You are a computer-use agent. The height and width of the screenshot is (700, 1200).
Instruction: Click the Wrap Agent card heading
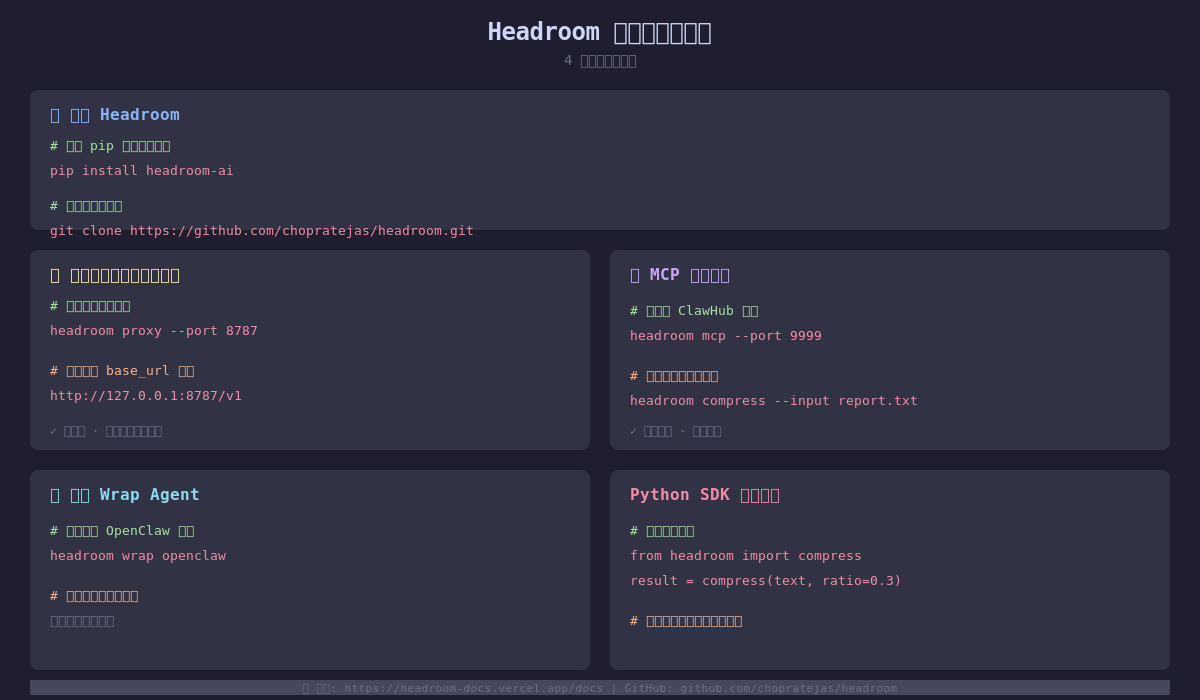tap(125, 495)
